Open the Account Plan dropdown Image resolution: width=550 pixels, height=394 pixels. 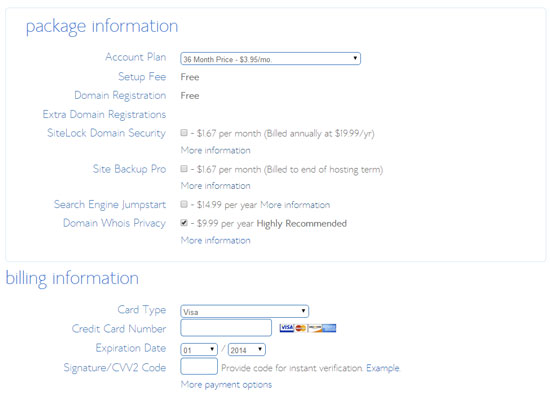click(x=270, y=59)
